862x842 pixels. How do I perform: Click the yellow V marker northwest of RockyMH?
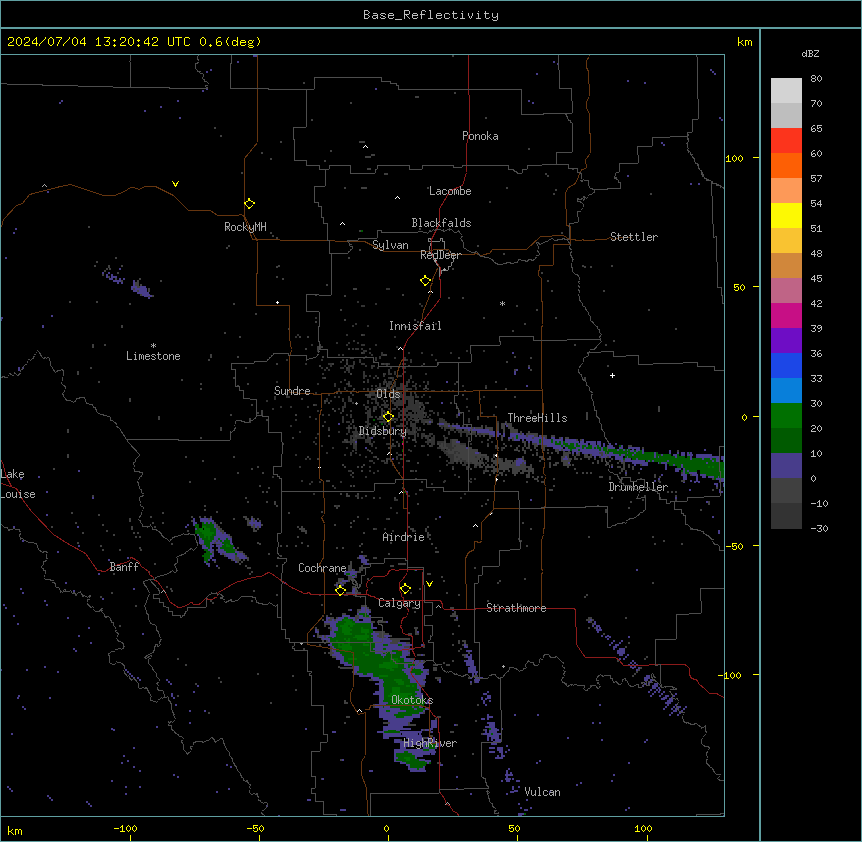tap(175, 184)
